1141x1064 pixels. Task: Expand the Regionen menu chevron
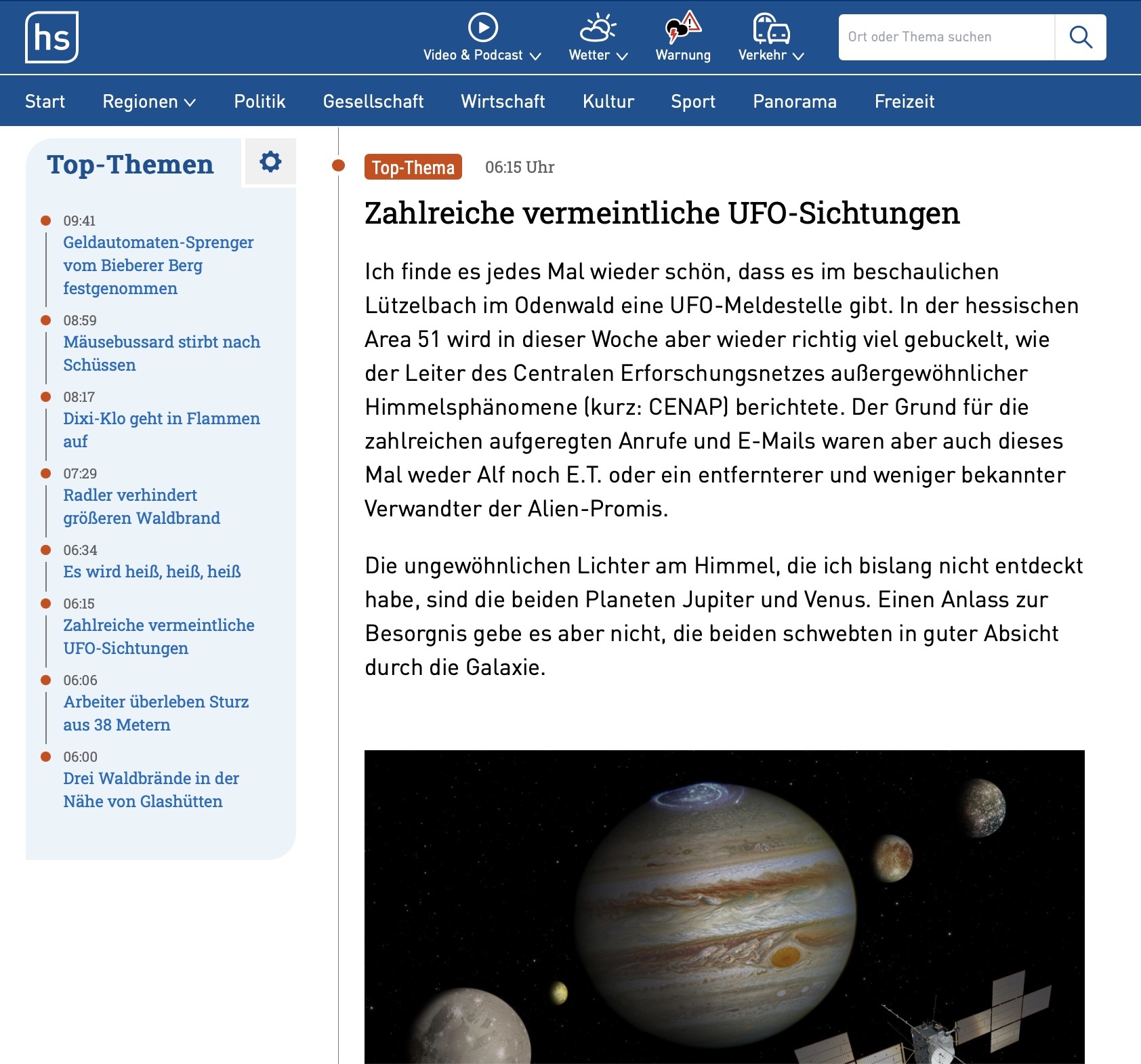click(x=190, y=103)
